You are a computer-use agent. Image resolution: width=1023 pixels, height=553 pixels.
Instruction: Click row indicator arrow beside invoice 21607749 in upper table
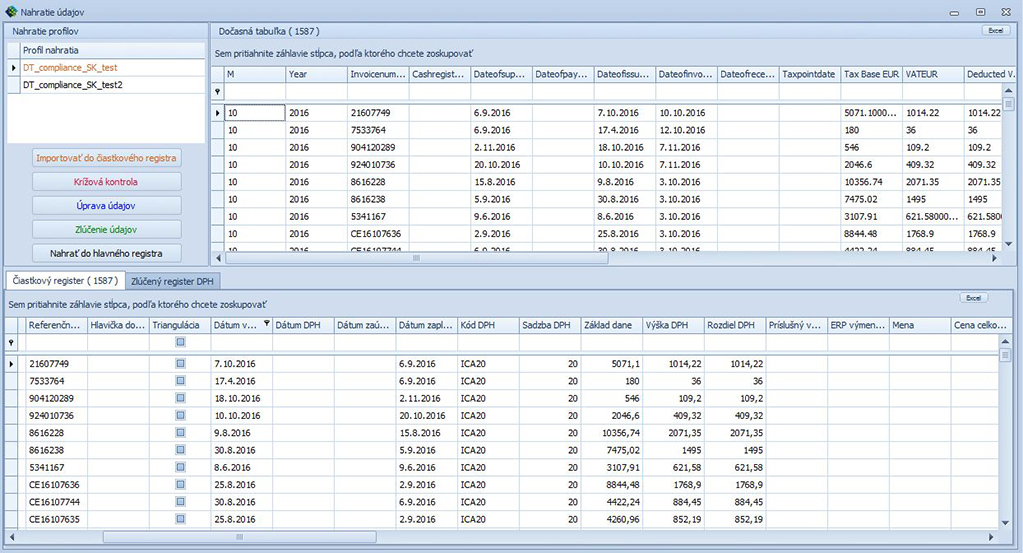click(217, 113)
